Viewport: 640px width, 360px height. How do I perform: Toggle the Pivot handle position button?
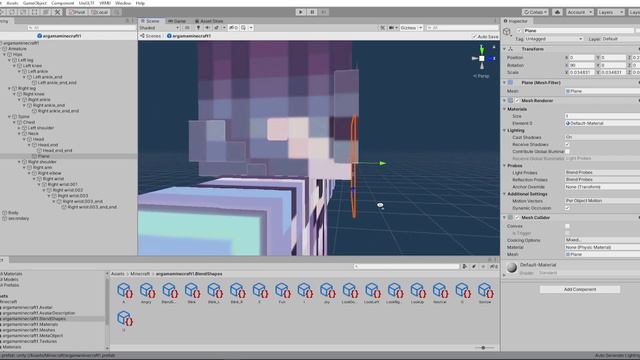coord(77,12)
